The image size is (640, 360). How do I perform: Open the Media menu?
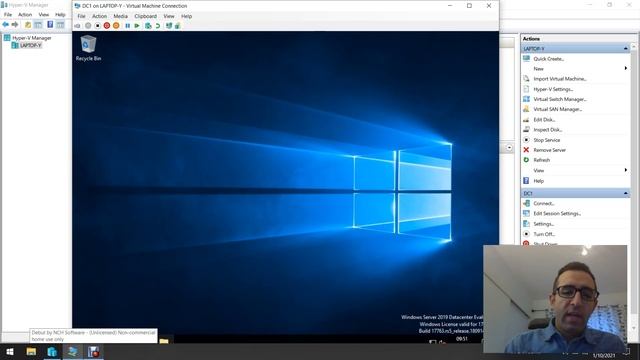120,16
